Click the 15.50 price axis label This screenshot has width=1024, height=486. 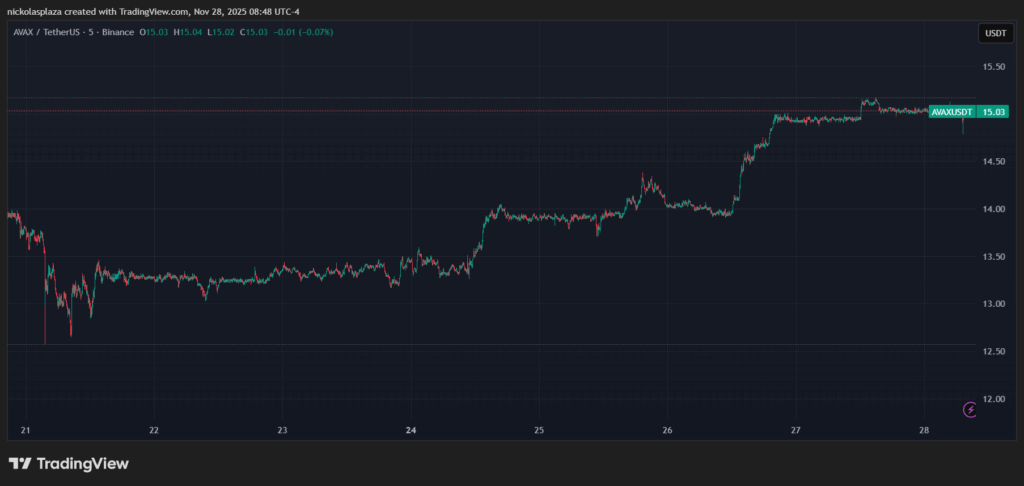tap(993, 67)
